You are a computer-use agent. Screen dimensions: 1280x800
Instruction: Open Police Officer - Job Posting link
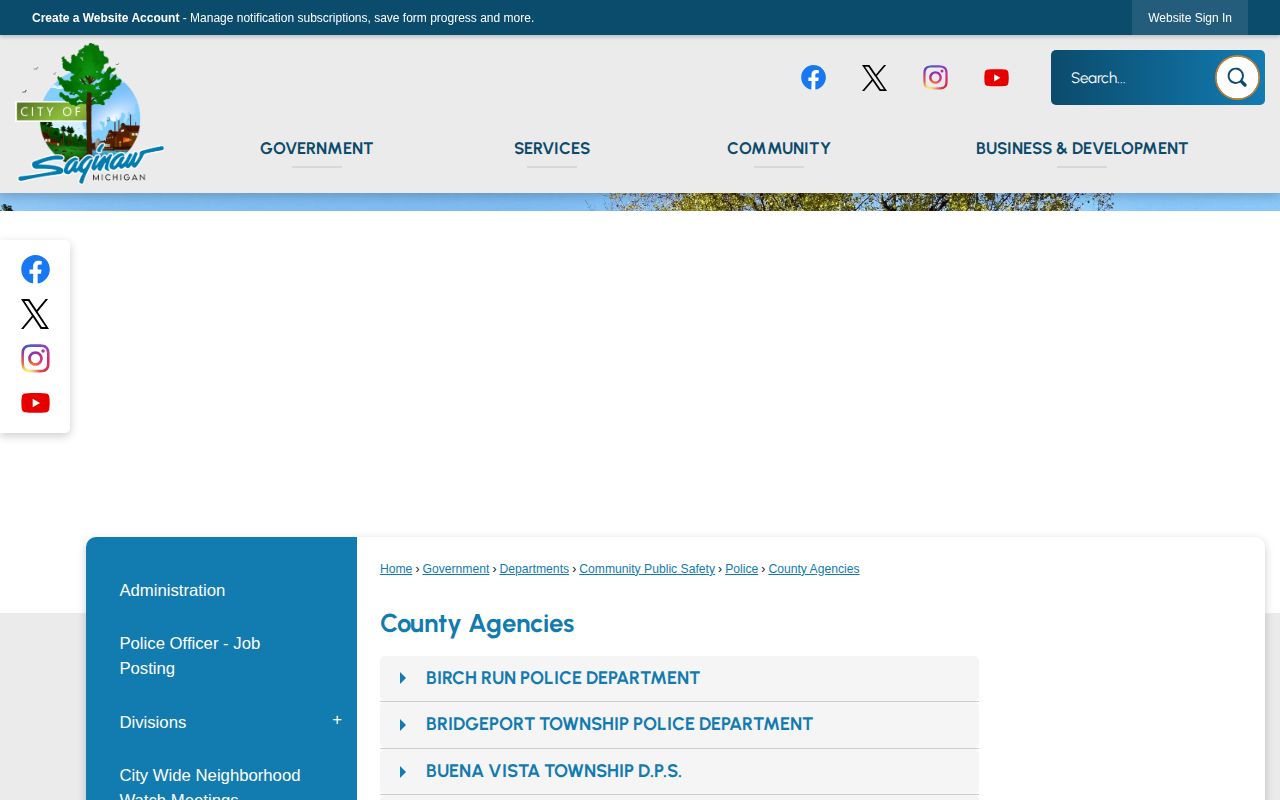click(190, 656)
